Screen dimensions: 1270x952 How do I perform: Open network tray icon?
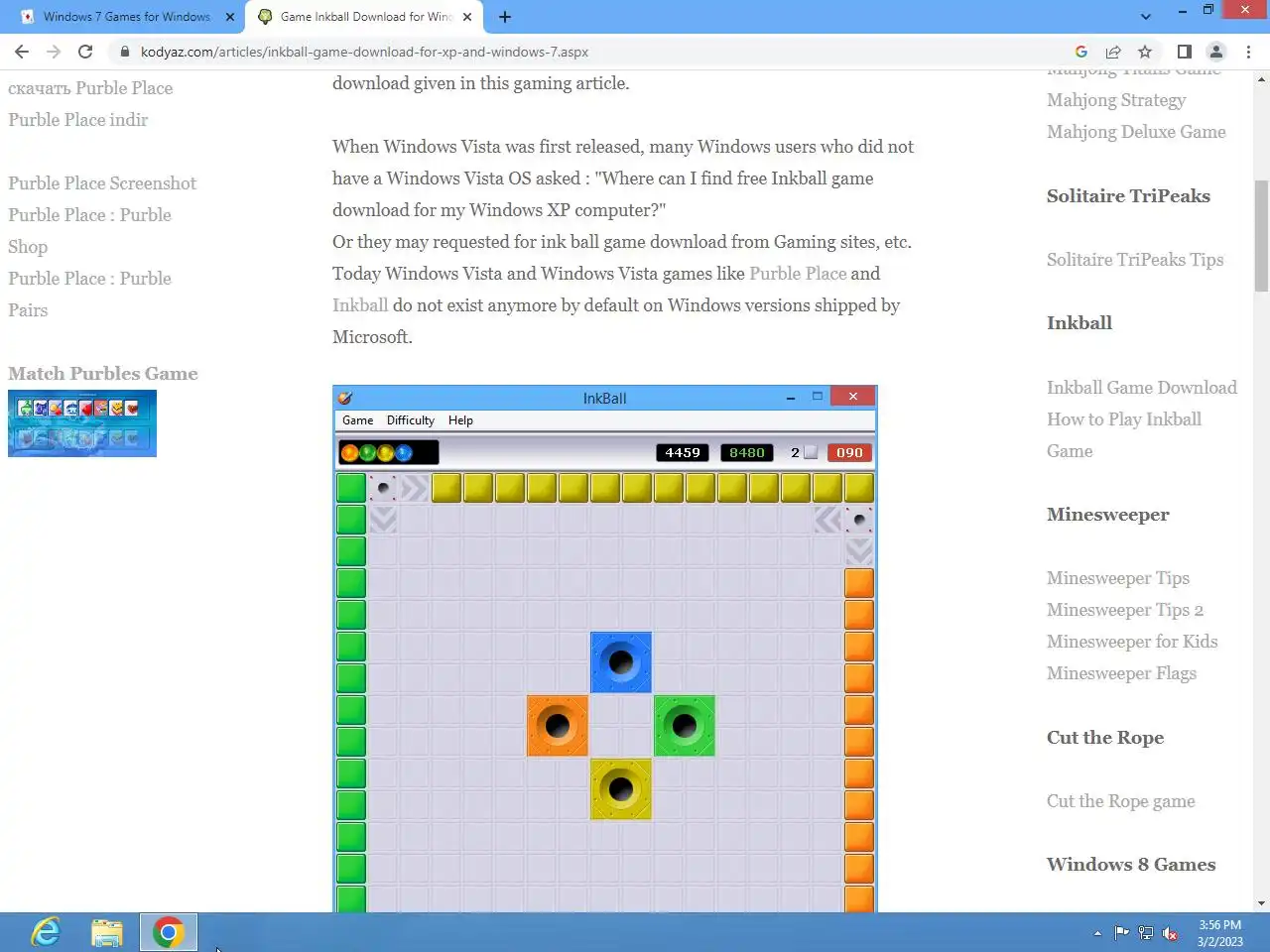[1146, 932]
